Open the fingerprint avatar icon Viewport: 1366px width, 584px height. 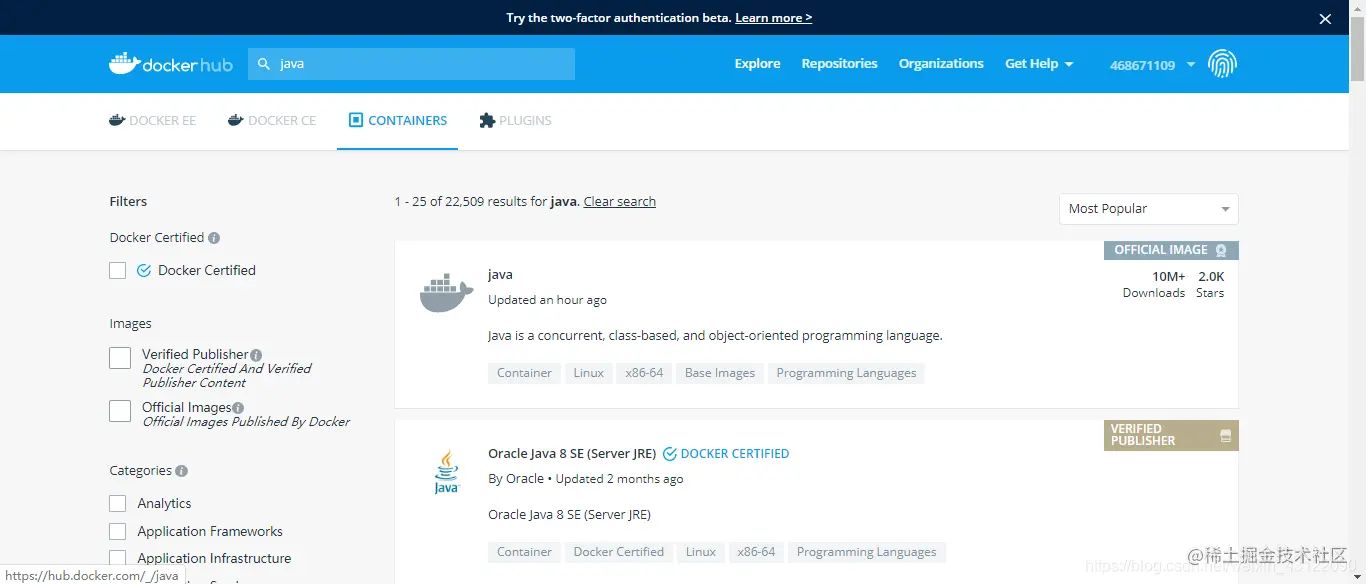click(1222, 64)
